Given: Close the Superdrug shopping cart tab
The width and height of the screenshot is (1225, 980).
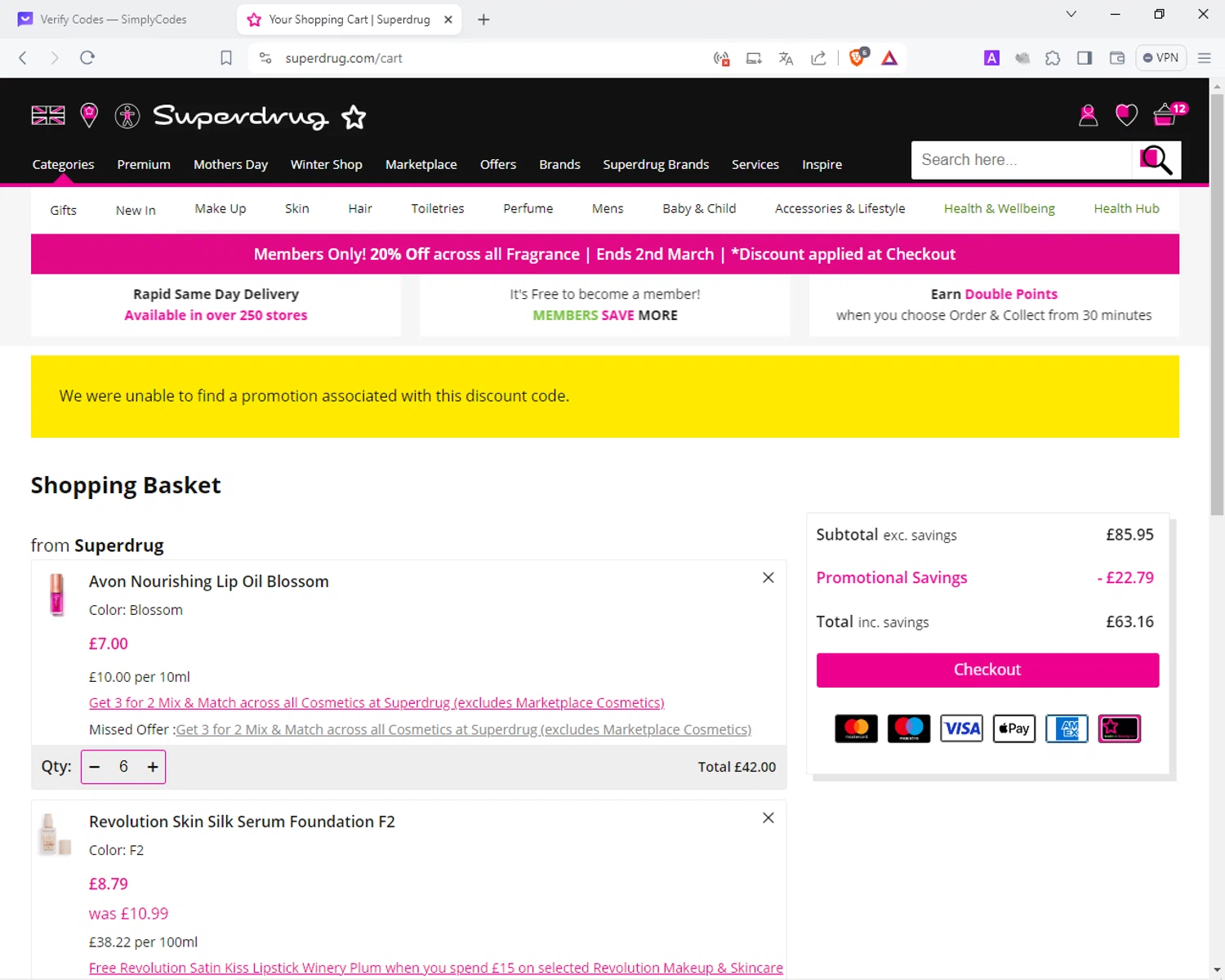Looking at the screenshot, I should tap(448, 20).
